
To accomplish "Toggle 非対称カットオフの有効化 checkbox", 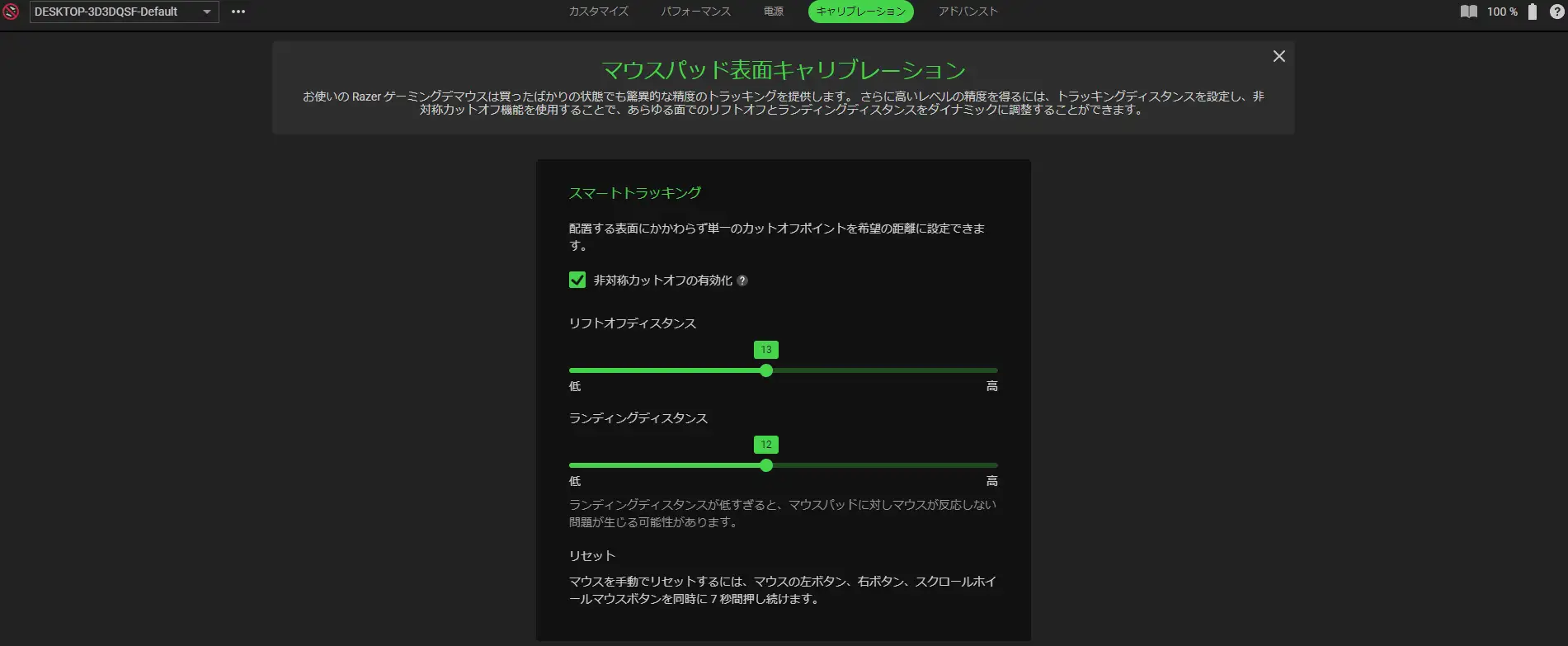I will point(577,280).
